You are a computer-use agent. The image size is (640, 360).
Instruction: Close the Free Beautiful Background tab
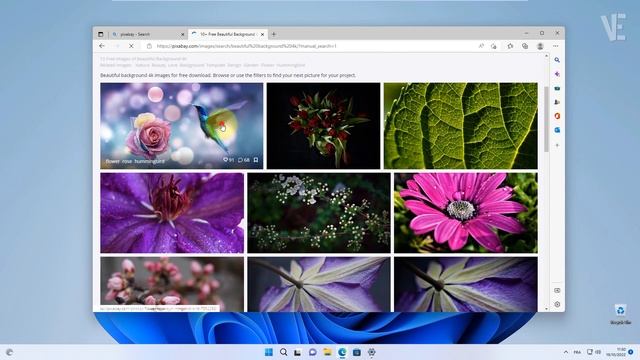[262, 34]
